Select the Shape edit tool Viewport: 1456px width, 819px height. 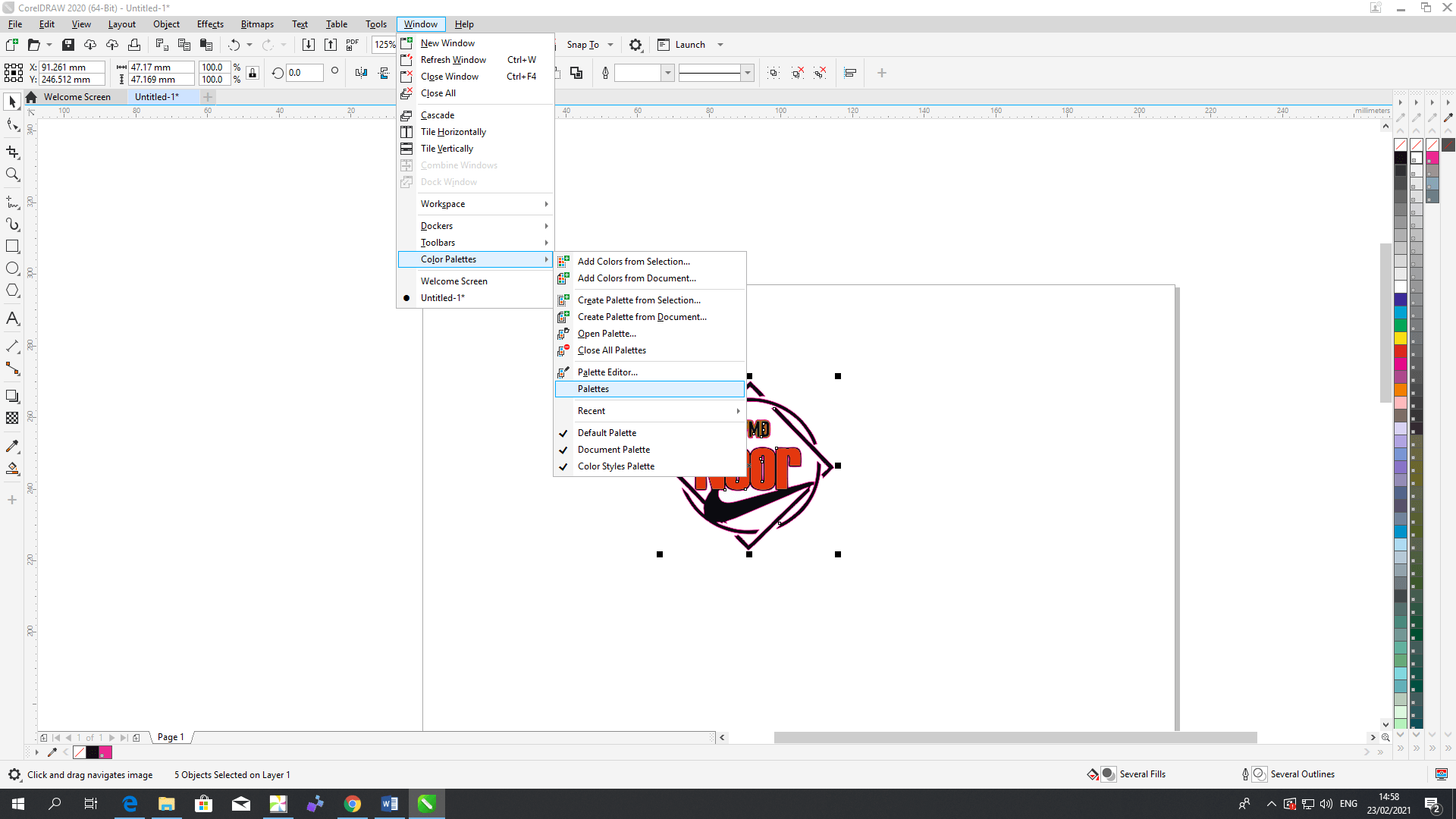(x=12, y=125)
